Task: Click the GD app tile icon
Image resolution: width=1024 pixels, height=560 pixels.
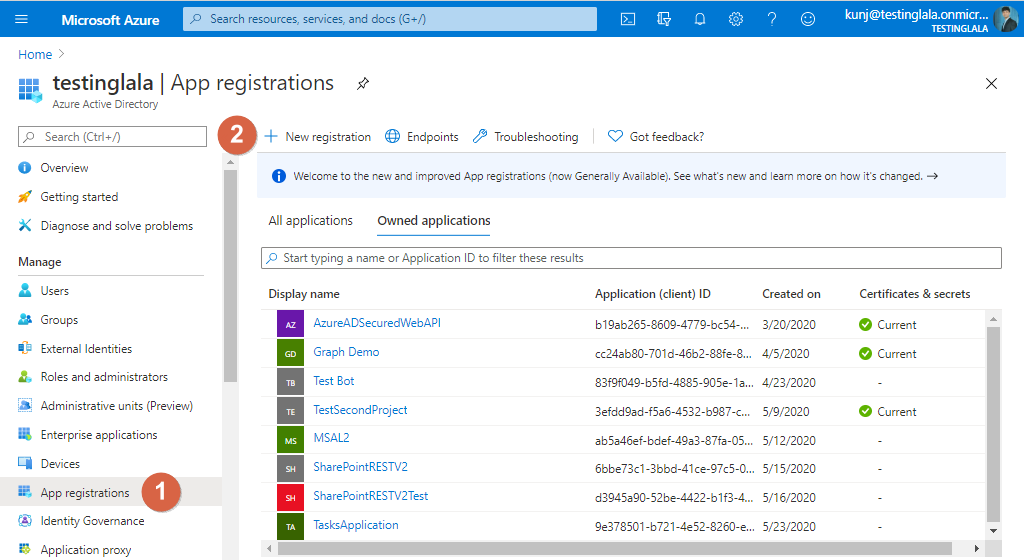Action: (x=291, y=353)
